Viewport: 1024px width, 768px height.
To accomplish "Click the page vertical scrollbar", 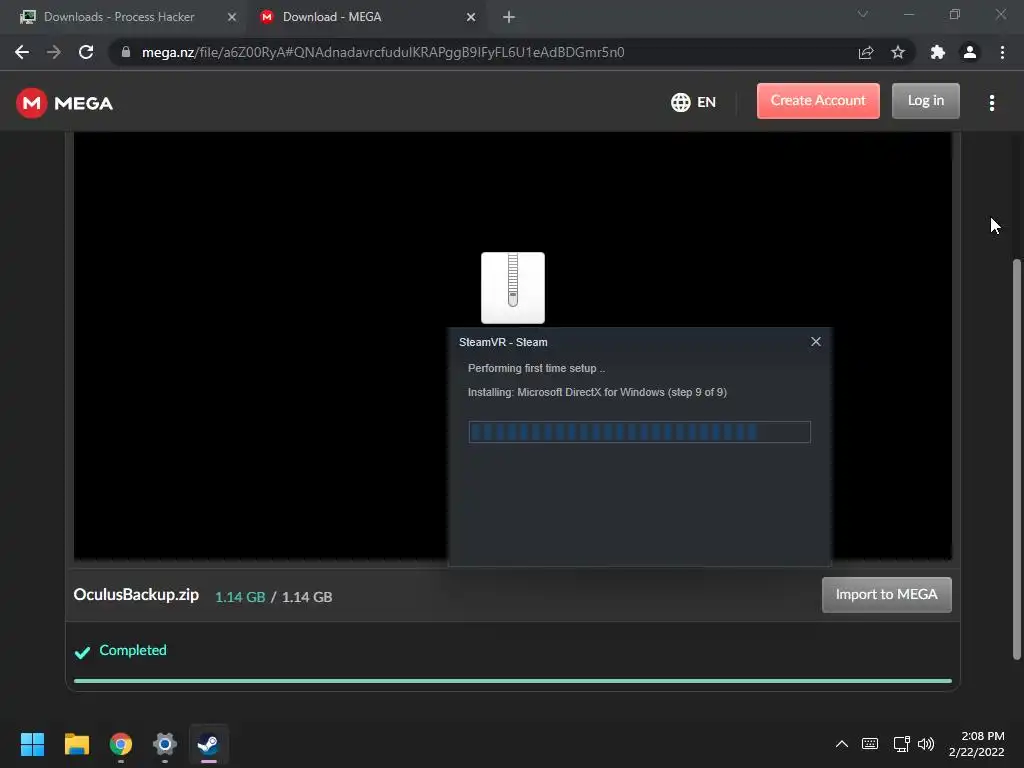I will coord(1017,459).
